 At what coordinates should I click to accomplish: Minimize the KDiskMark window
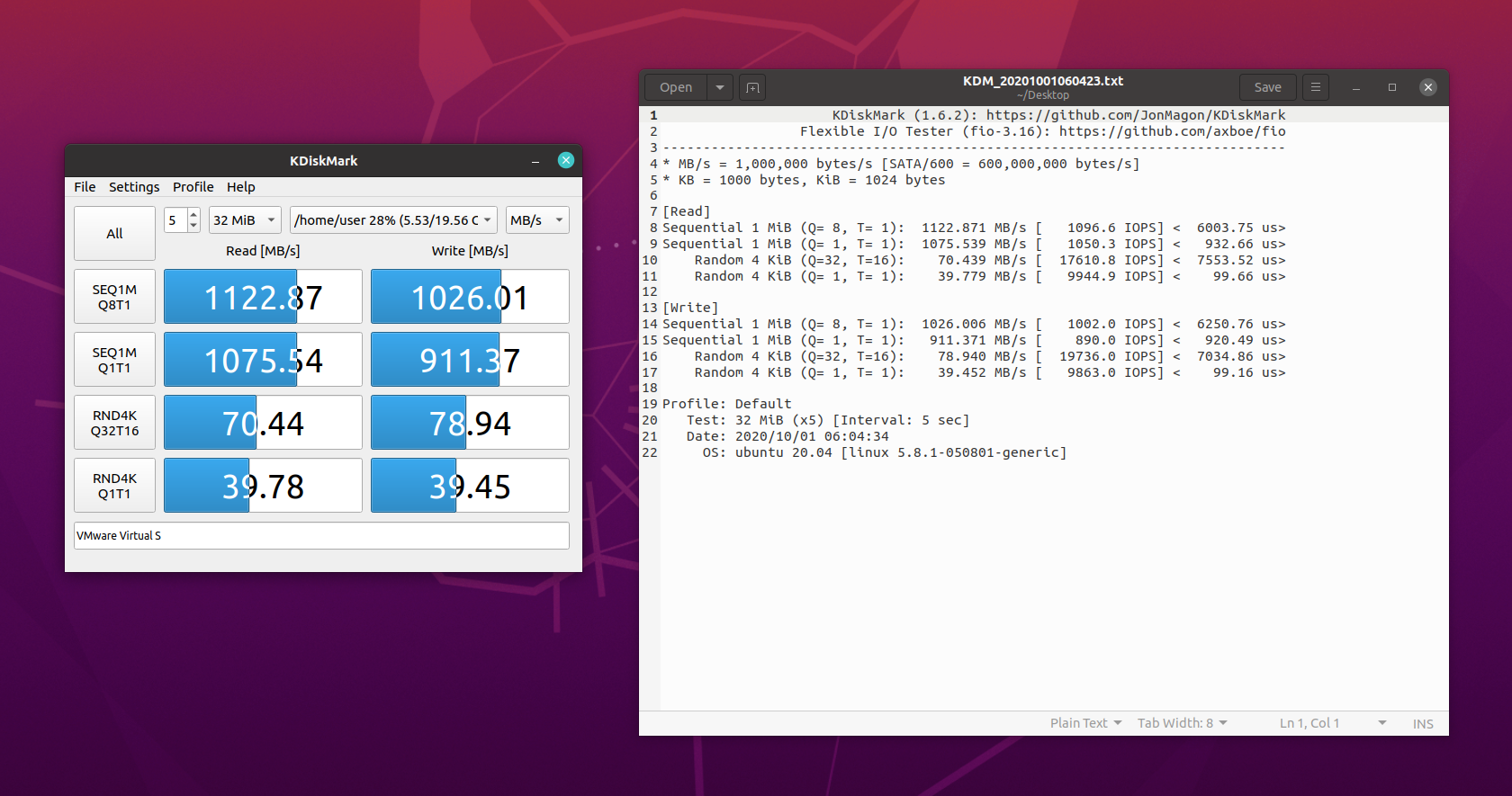click(535, 161)
